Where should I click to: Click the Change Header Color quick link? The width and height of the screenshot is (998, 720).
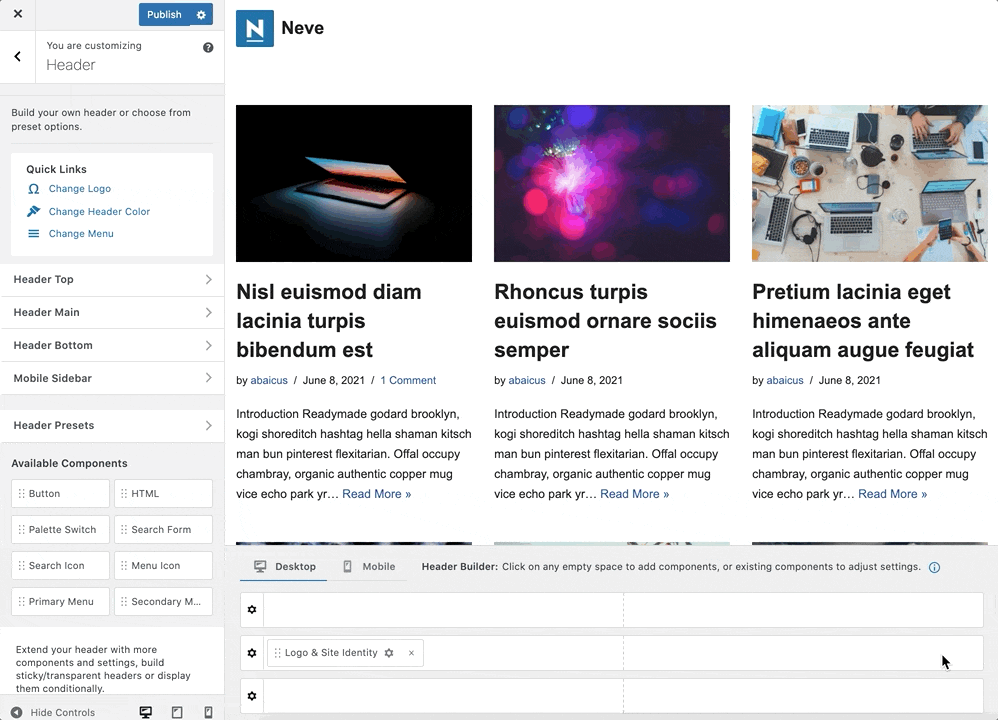click(99, 211)
